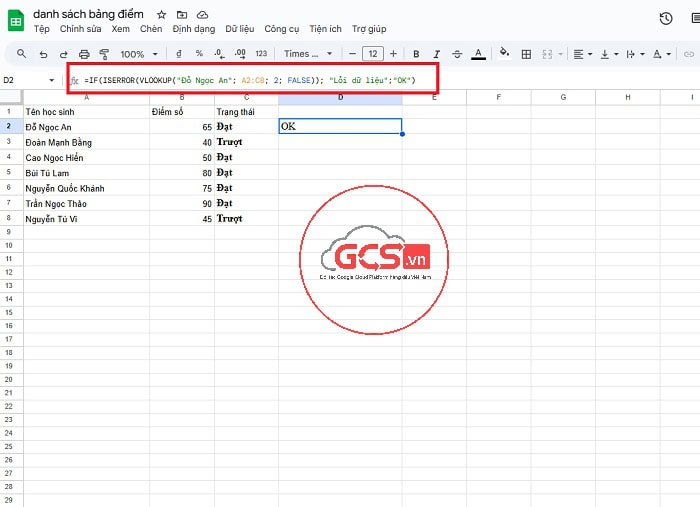Expand the Times font family dropdown
This screenshot has width=700, height=507.
(x=305, y=54)
